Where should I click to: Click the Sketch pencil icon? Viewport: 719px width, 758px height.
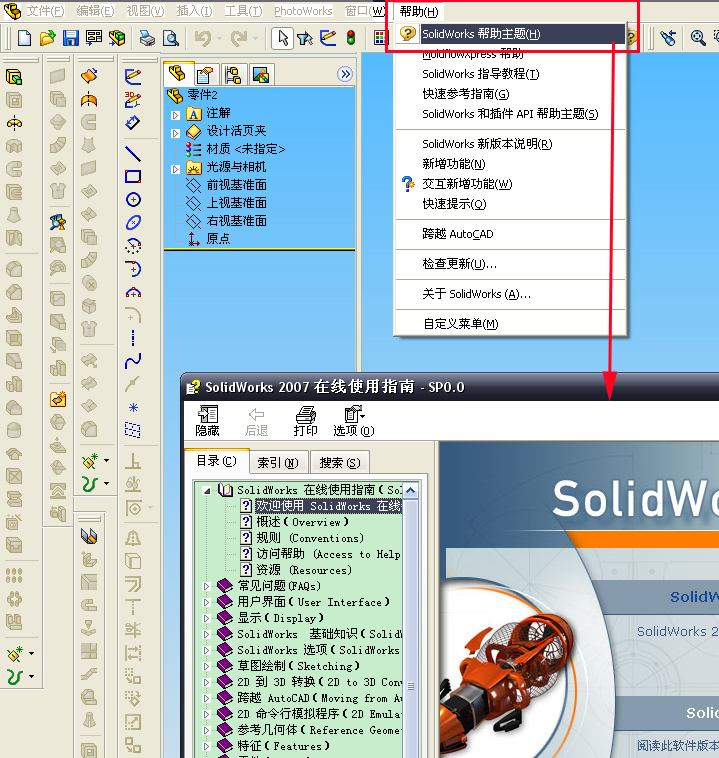[133, 76]
